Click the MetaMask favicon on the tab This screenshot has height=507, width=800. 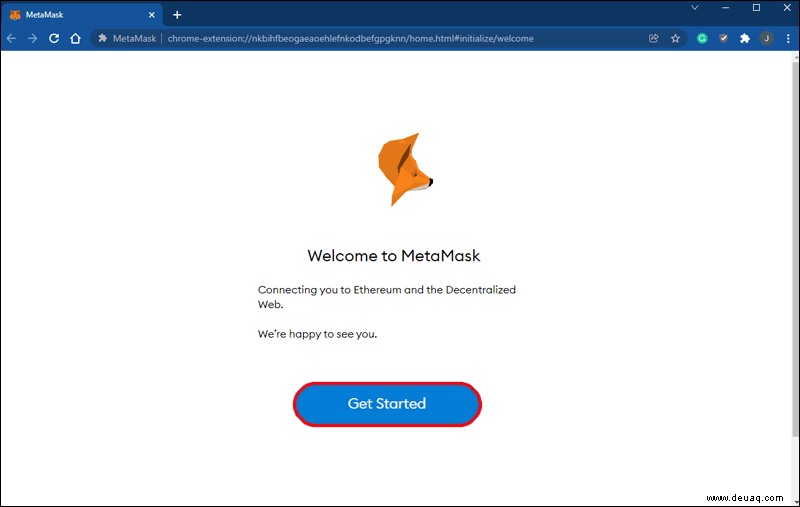[15, 15]
